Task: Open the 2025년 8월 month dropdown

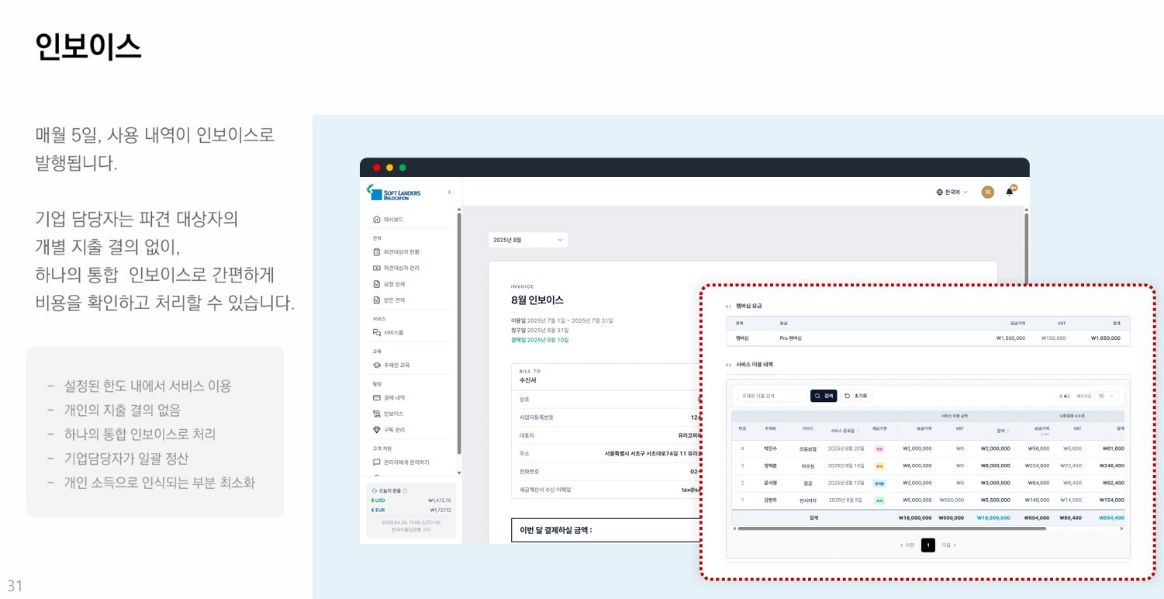Action: pyautogui.click(x=529, y=240)
